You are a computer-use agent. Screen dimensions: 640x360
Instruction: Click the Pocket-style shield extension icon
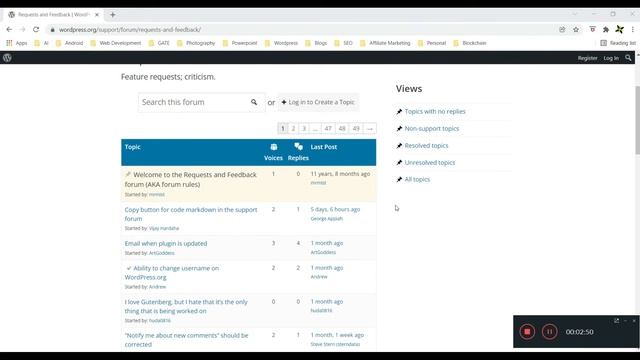593,29
